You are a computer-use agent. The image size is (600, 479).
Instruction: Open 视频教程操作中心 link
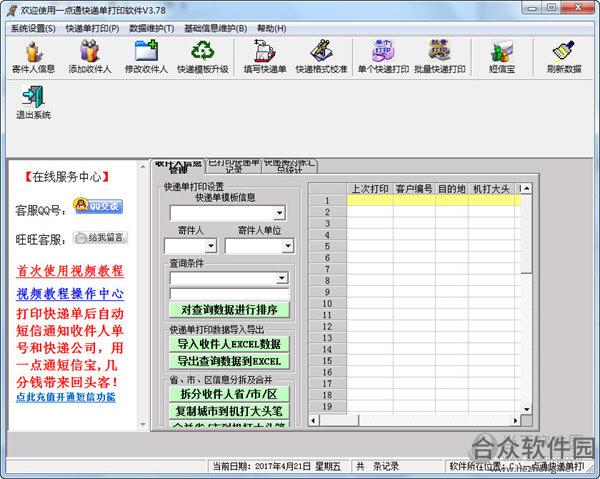(70, 293)
